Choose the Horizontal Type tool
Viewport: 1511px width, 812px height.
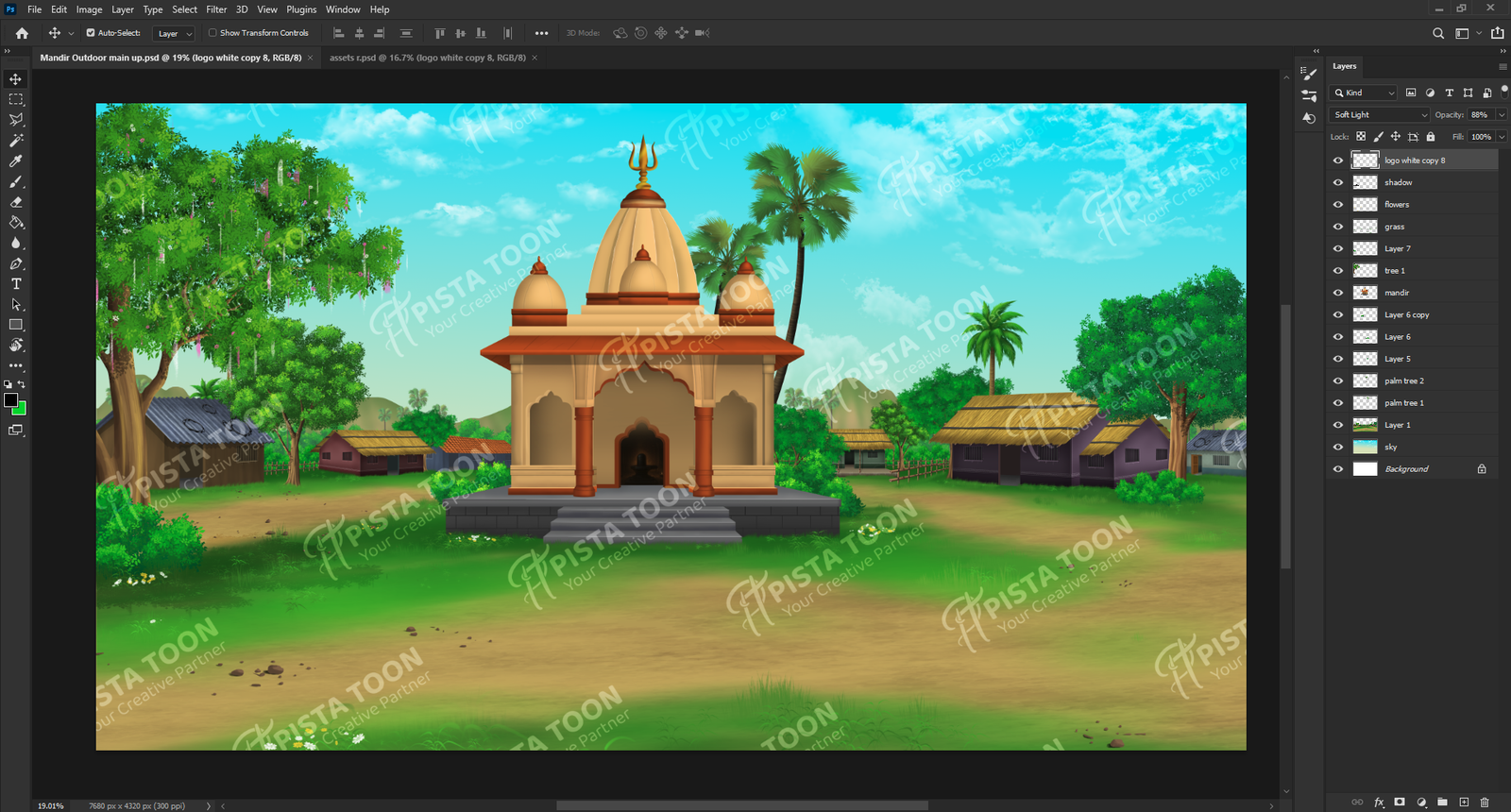click(x=16, y=284)
